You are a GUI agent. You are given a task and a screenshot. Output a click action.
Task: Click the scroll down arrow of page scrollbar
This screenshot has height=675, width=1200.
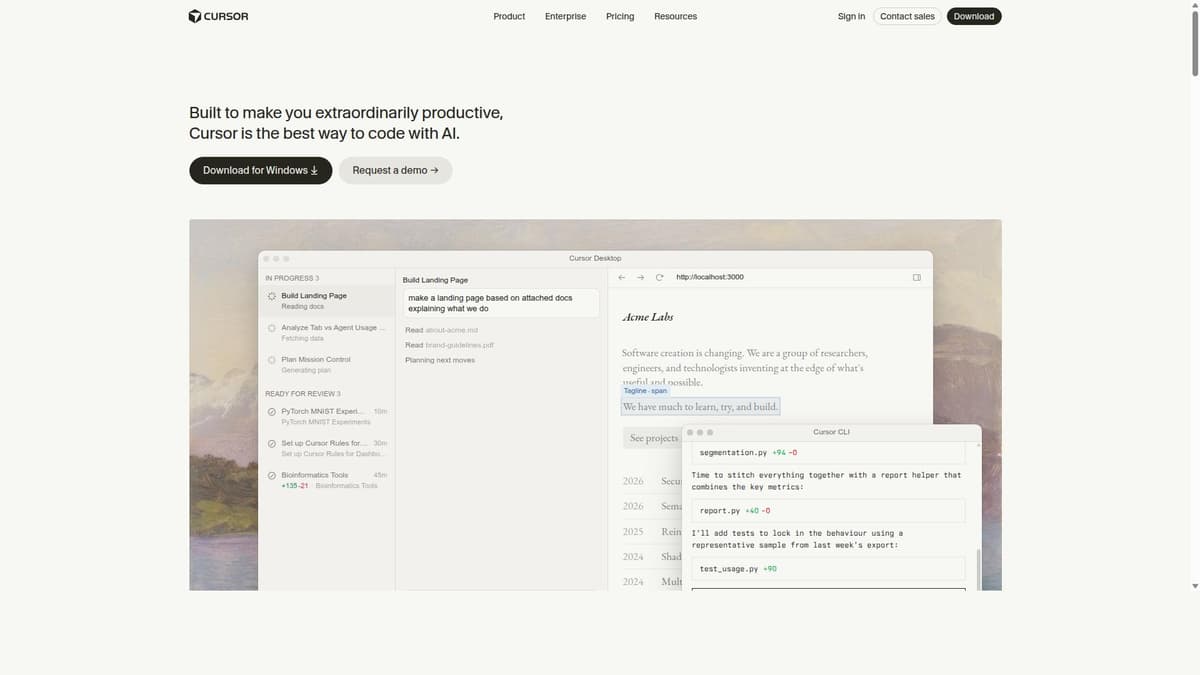(x=1194, y=586)
